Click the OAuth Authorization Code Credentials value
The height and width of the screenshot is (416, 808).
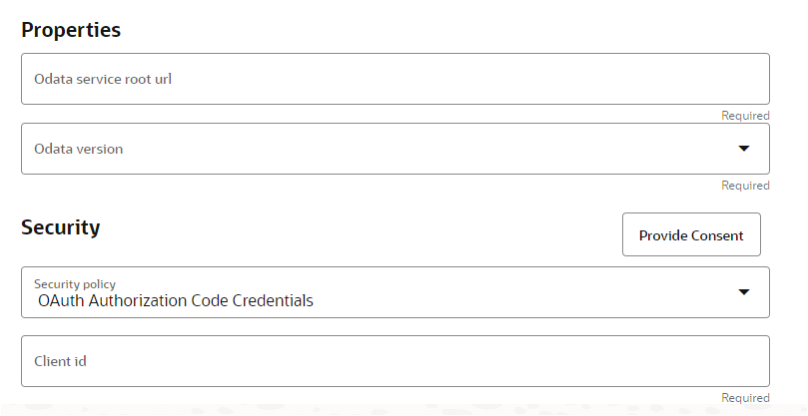pyautogui.click(x=175, y=300)
